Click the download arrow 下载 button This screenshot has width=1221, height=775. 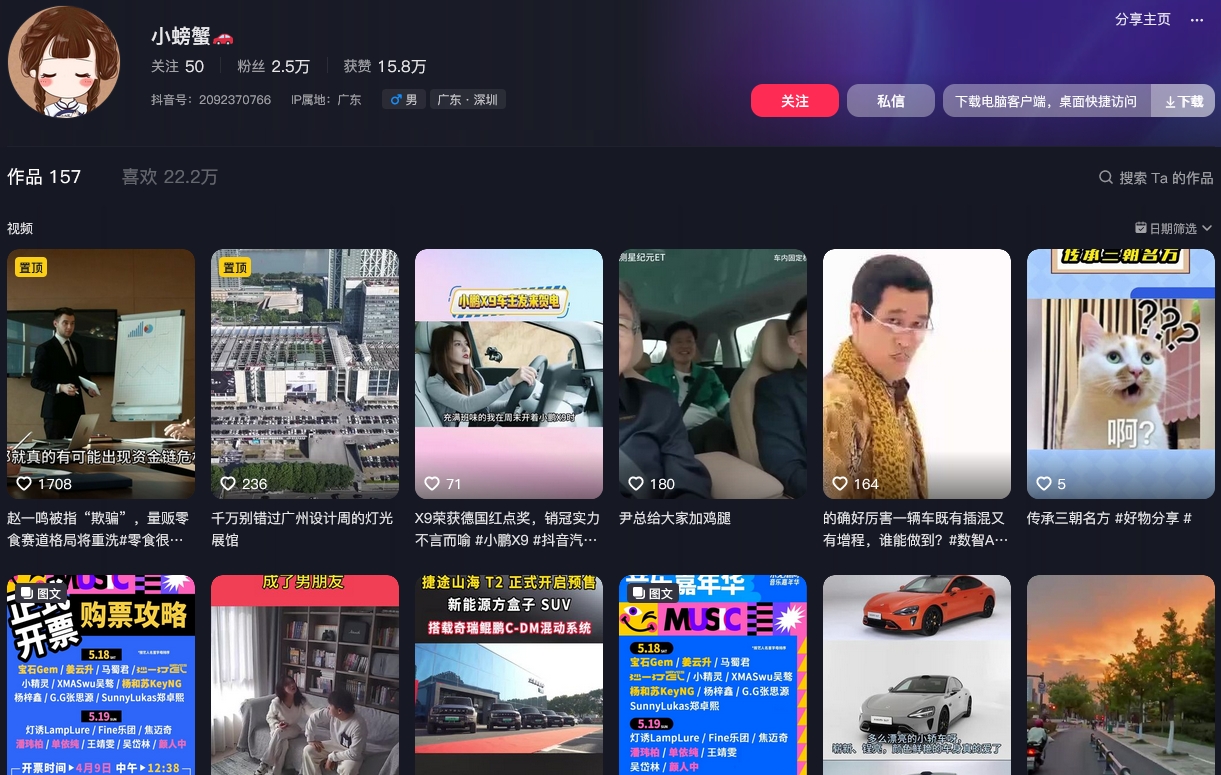1183,101
